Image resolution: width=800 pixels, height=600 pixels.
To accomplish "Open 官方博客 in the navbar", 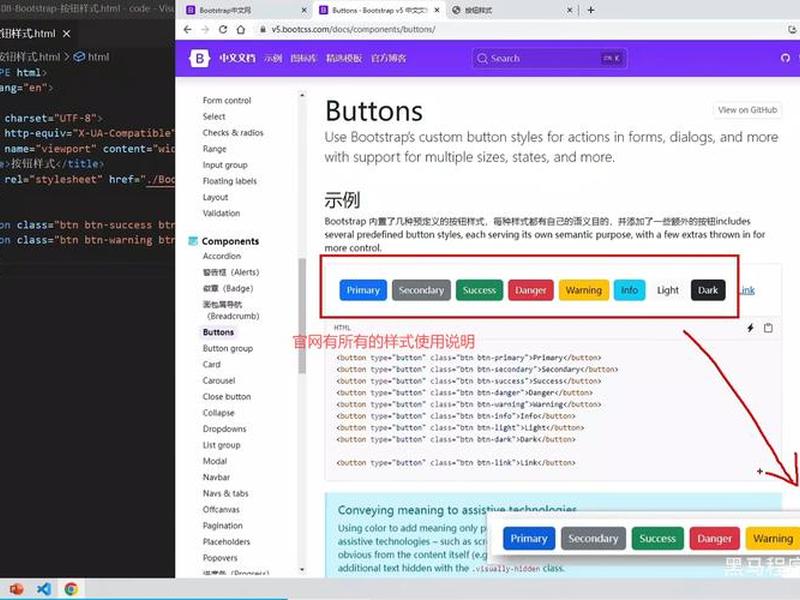I will pyautogui.click(x=389, y=58).
